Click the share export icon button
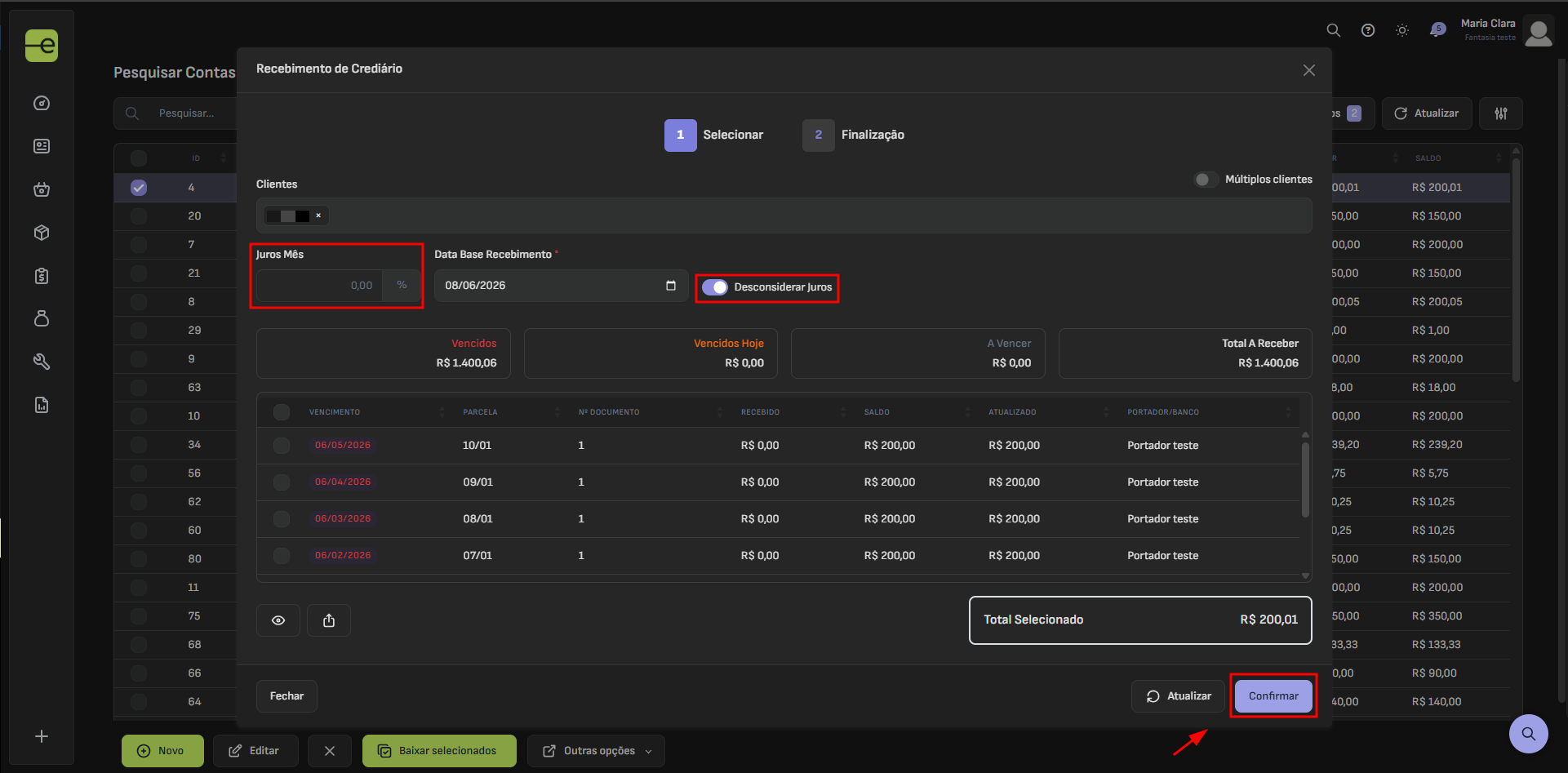Image resolution: width=1568 pixels, height=773 pixels. coord(329,620)
